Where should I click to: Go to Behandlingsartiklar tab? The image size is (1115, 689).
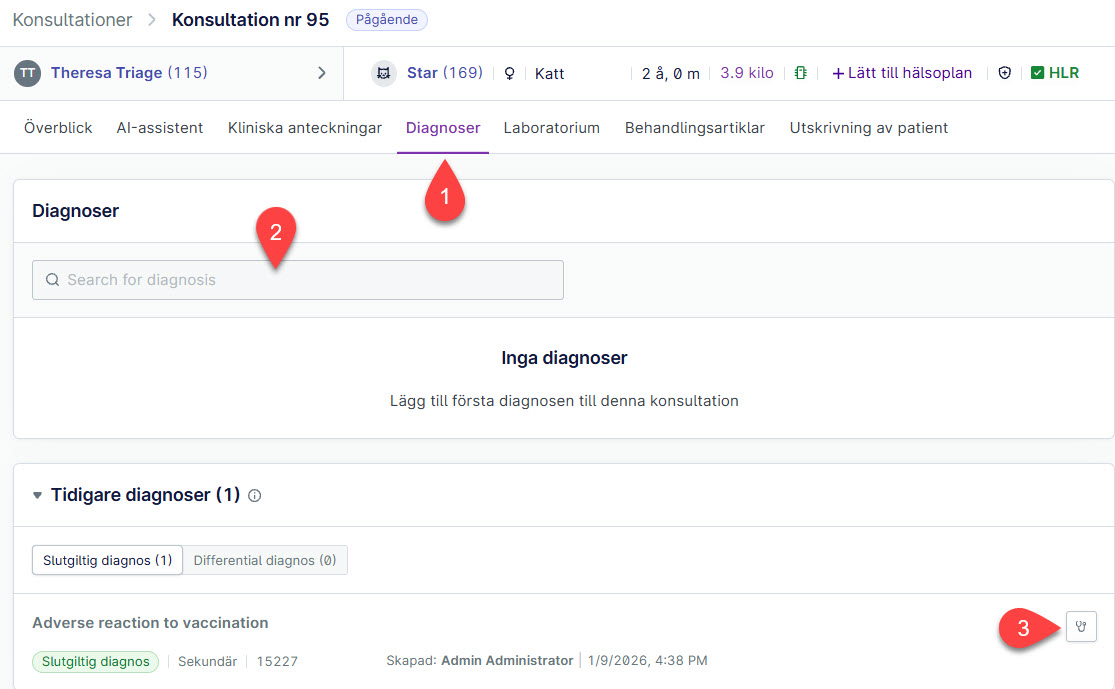(695, 128)
